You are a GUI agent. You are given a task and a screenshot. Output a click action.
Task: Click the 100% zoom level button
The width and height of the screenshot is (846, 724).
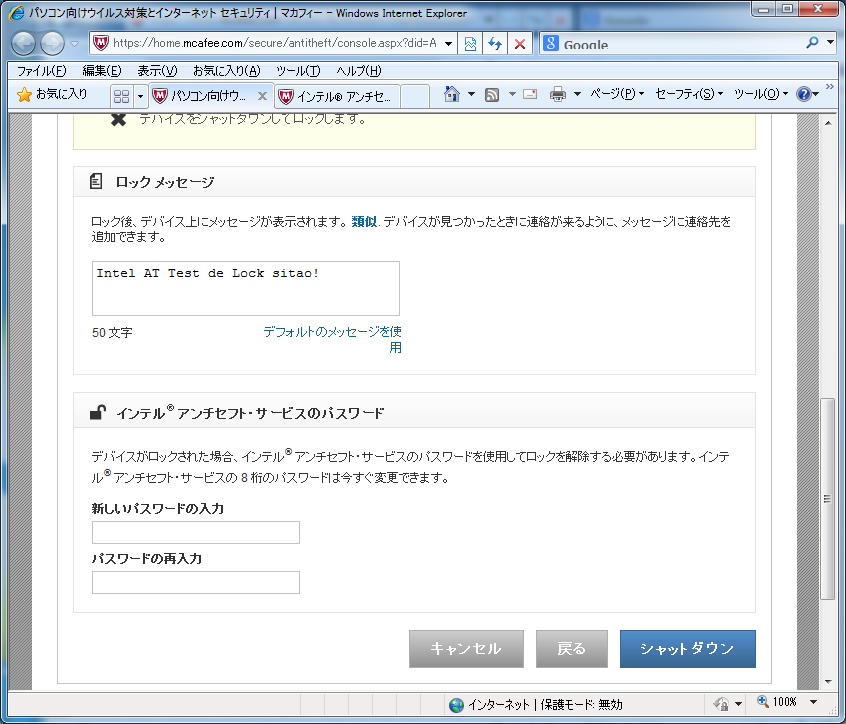(x=777, y=702)
